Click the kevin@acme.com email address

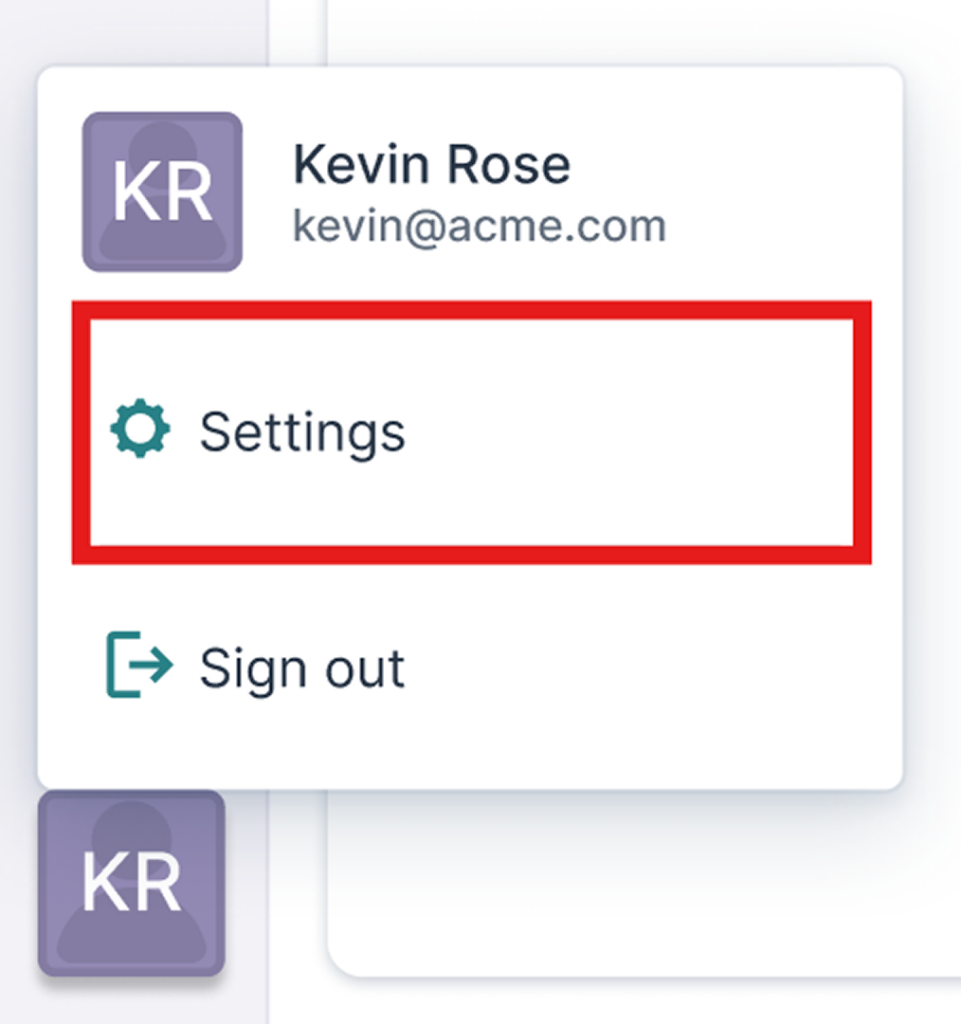click(x=479, y=226)
